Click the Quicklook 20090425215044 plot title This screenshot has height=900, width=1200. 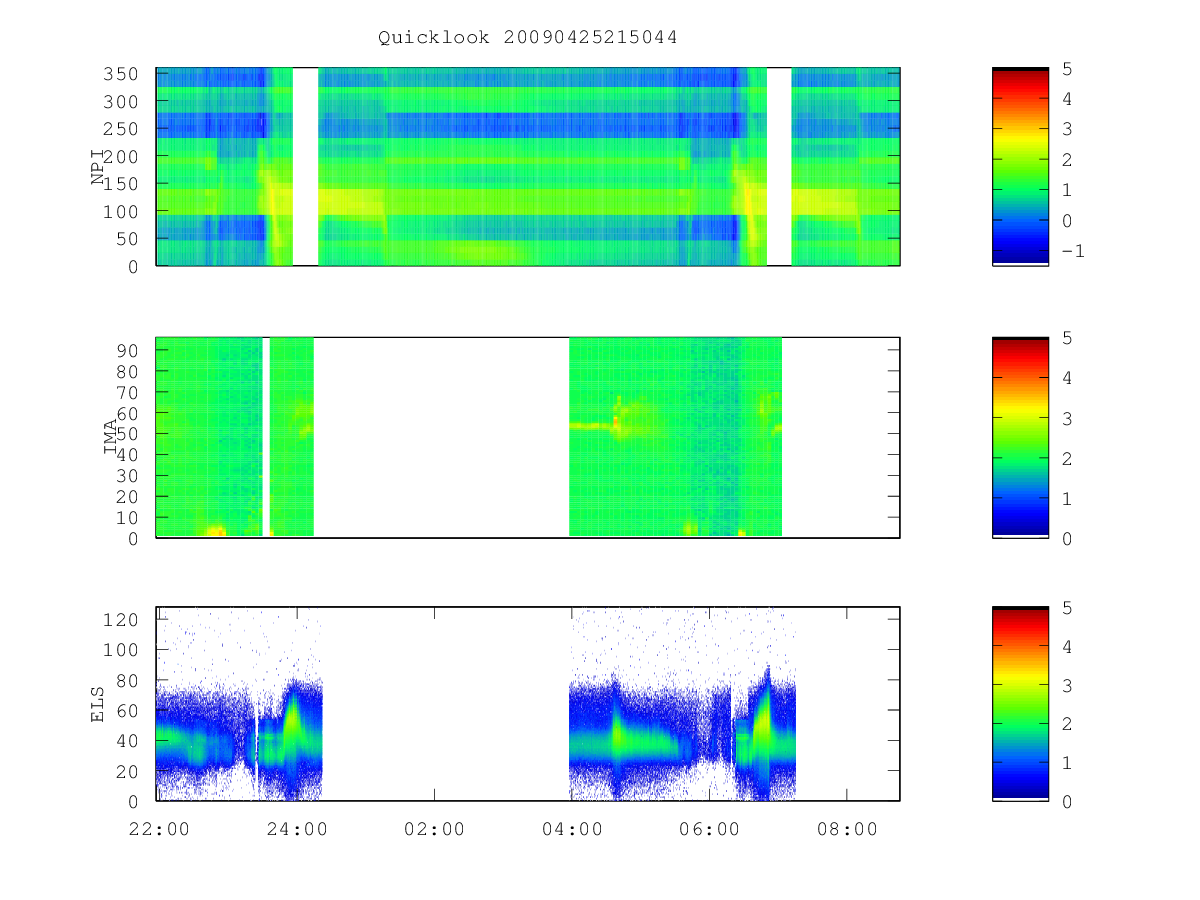(x=528, y=38)
